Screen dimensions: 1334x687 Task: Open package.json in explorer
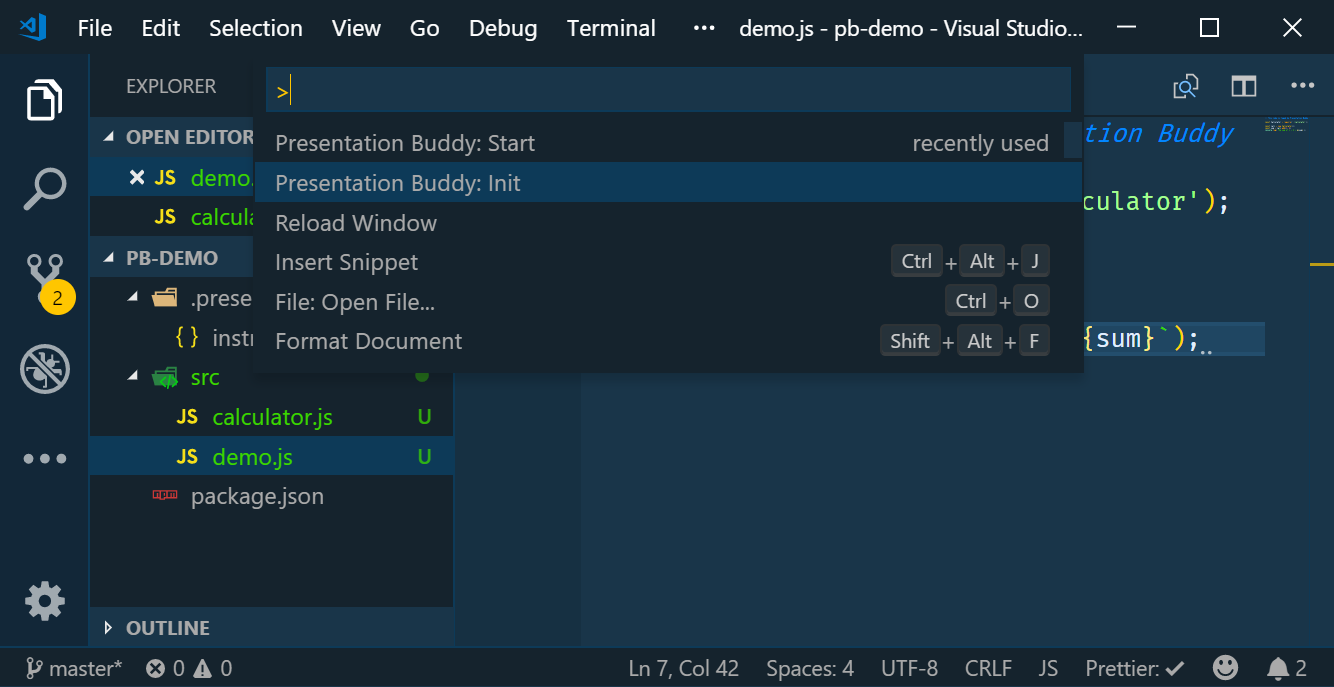[272, 496]
